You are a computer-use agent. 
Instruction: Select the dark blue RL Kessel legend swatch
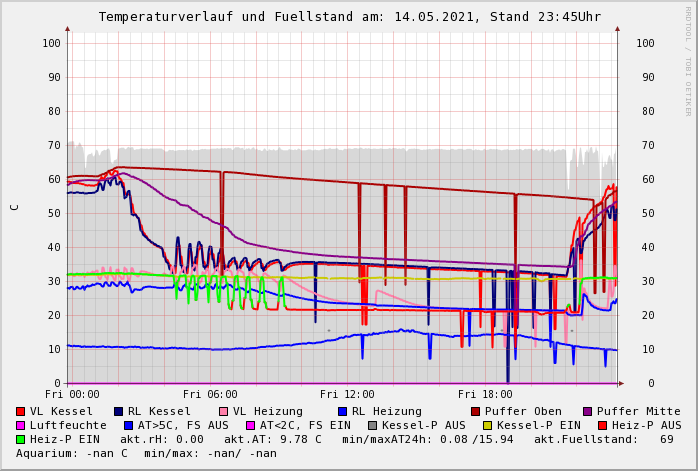[x=119, y=411]
